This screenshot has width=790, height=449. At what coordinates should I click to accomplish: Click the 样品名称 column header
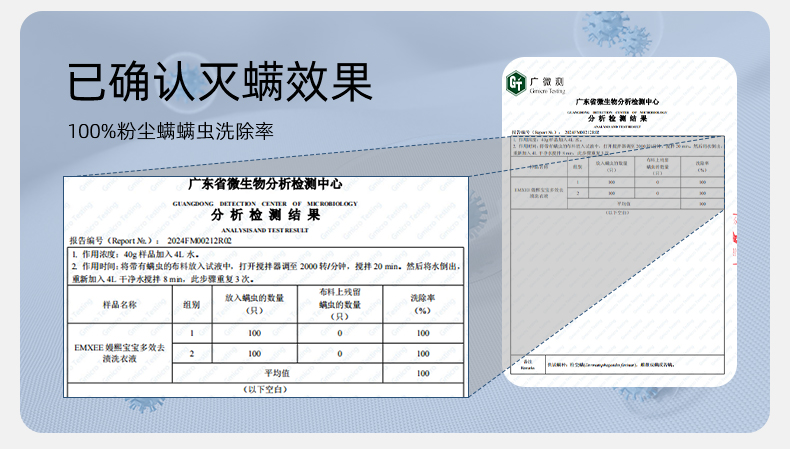[119, 304]
